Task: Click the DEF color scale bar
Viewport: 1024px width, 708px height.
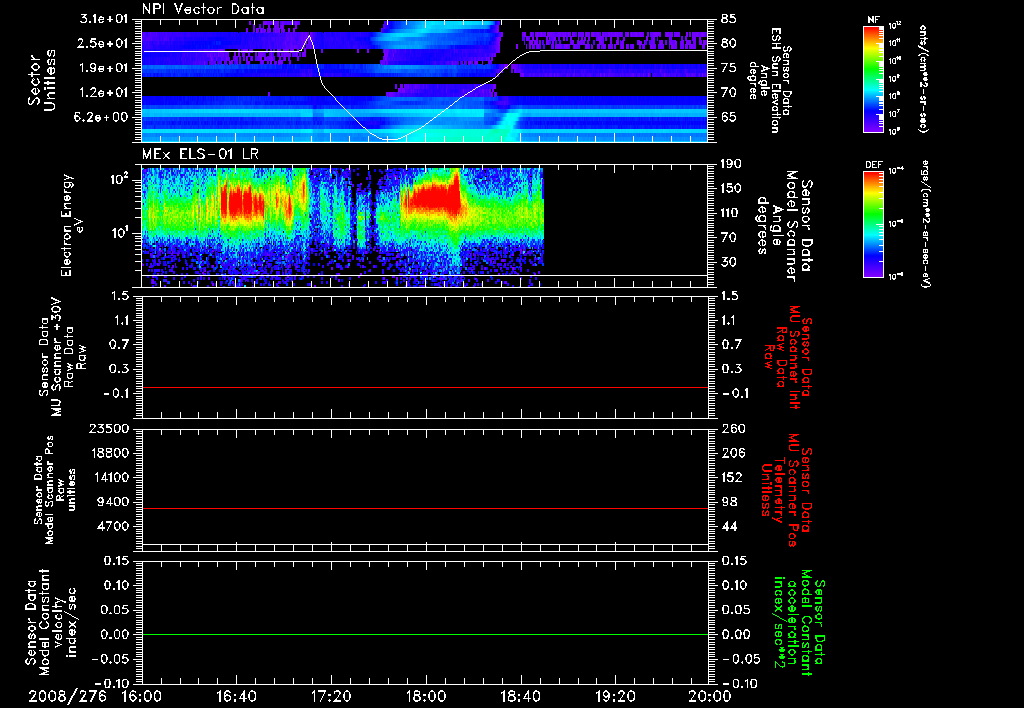Action: (874, 224)
